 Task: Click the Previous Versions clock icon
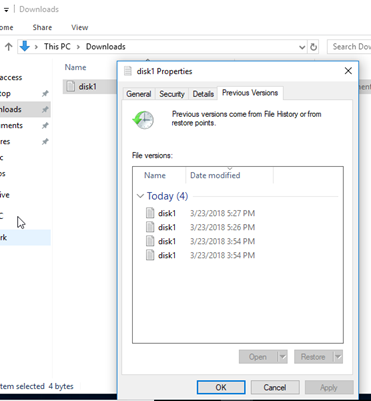click(x=143, y=120)
